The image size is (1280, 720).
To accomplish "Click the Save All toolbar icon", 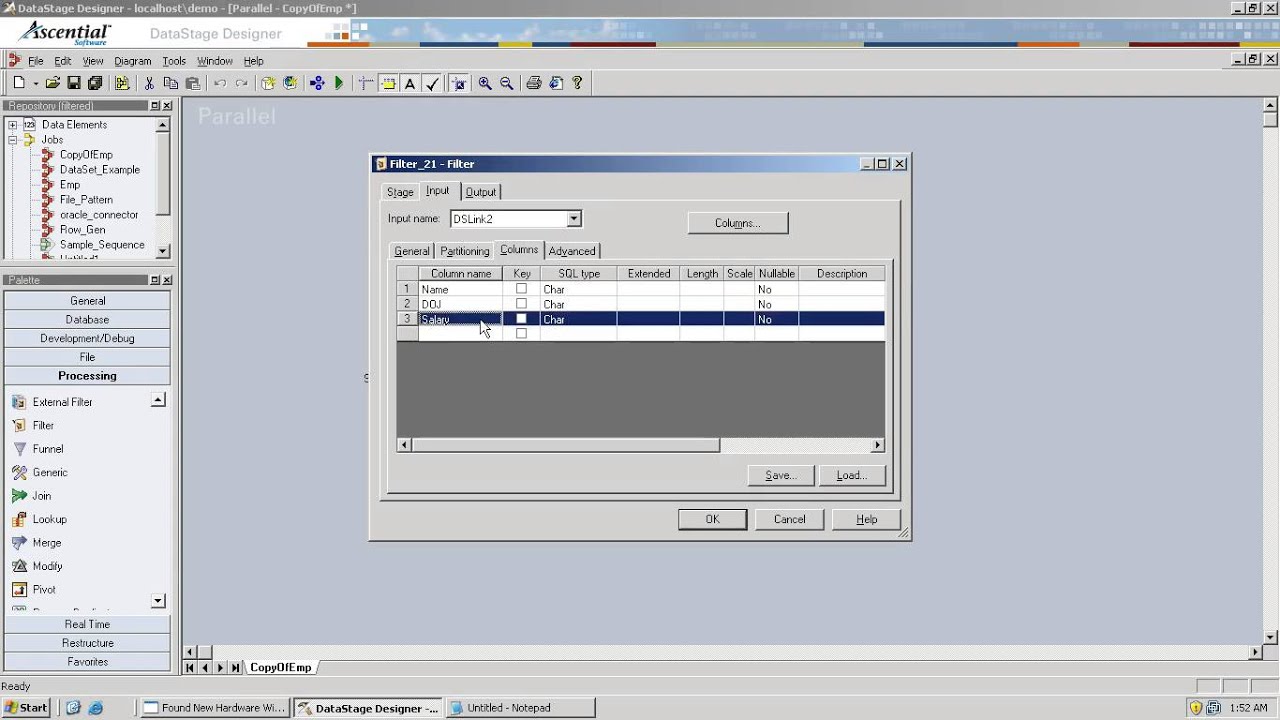I will point(95,84).
